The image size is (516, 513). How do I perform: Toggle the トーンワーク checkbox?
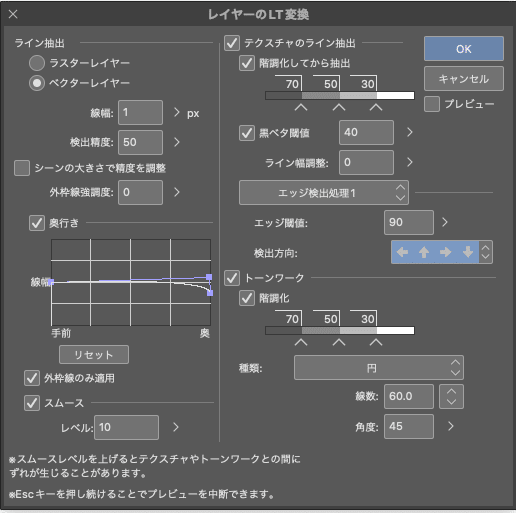232,278
